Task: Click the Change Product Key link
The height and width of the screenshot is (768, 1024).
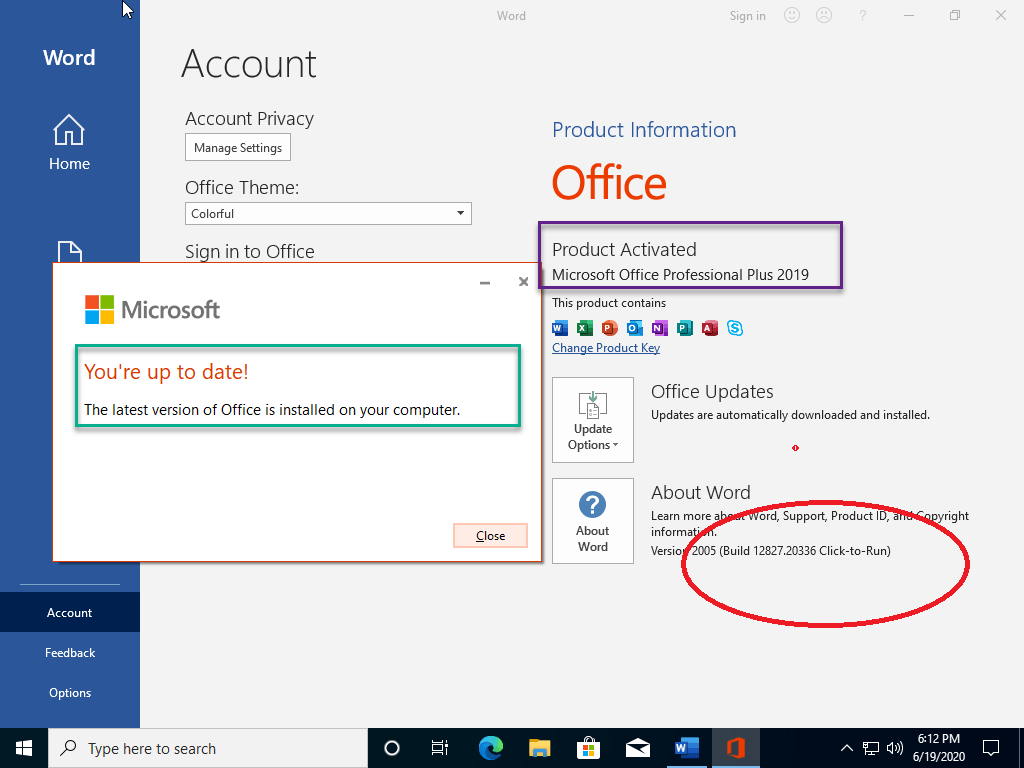Action: click(606, 348)
